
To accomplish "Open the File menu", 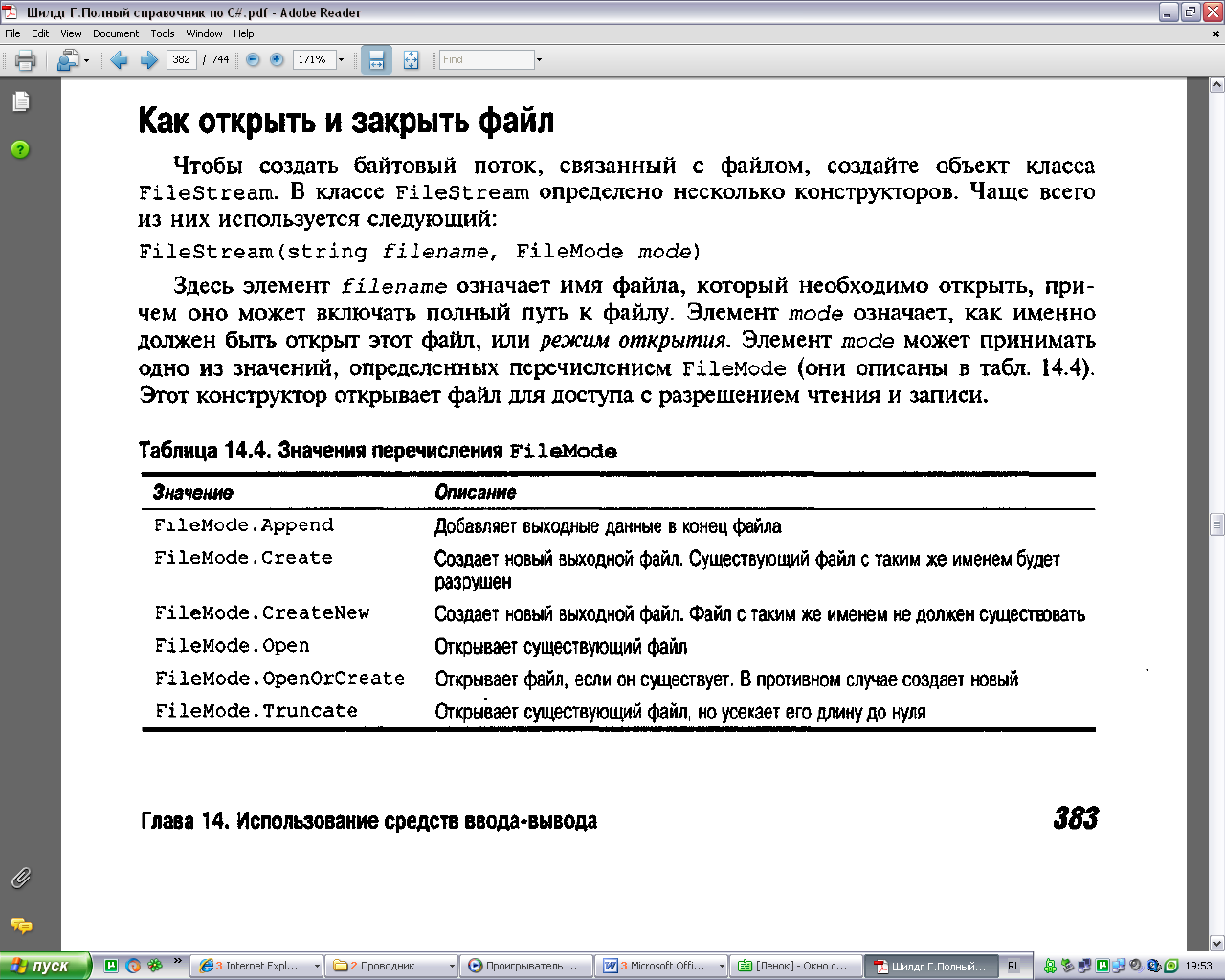I will [x=12, y=33].
